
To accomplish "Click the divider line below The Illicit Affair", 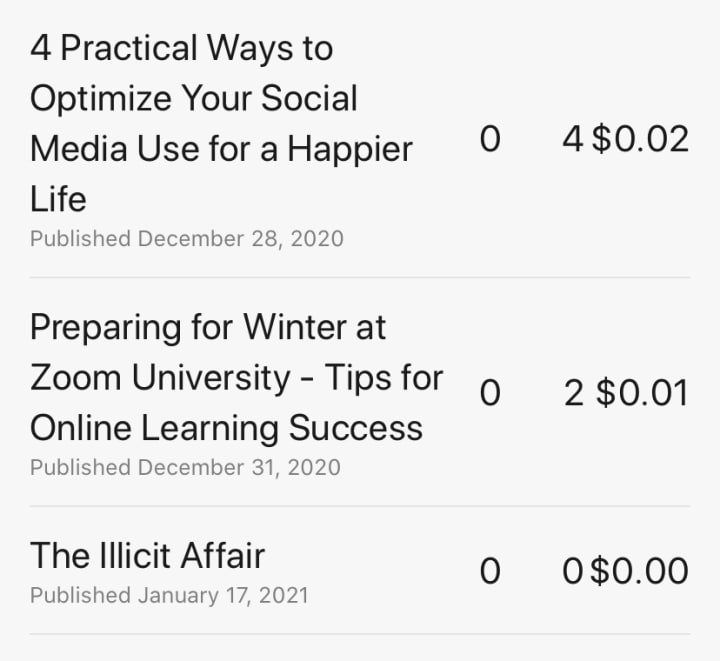I will pos(360,634).
